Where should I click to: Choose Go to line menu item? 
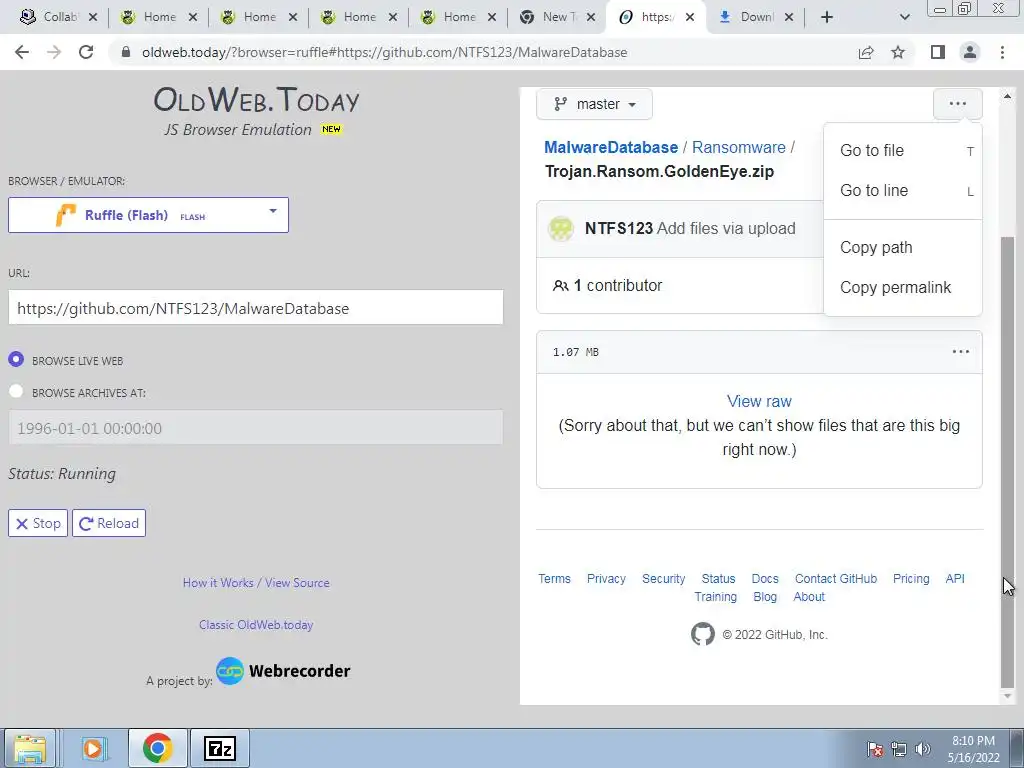click(903, 191)
